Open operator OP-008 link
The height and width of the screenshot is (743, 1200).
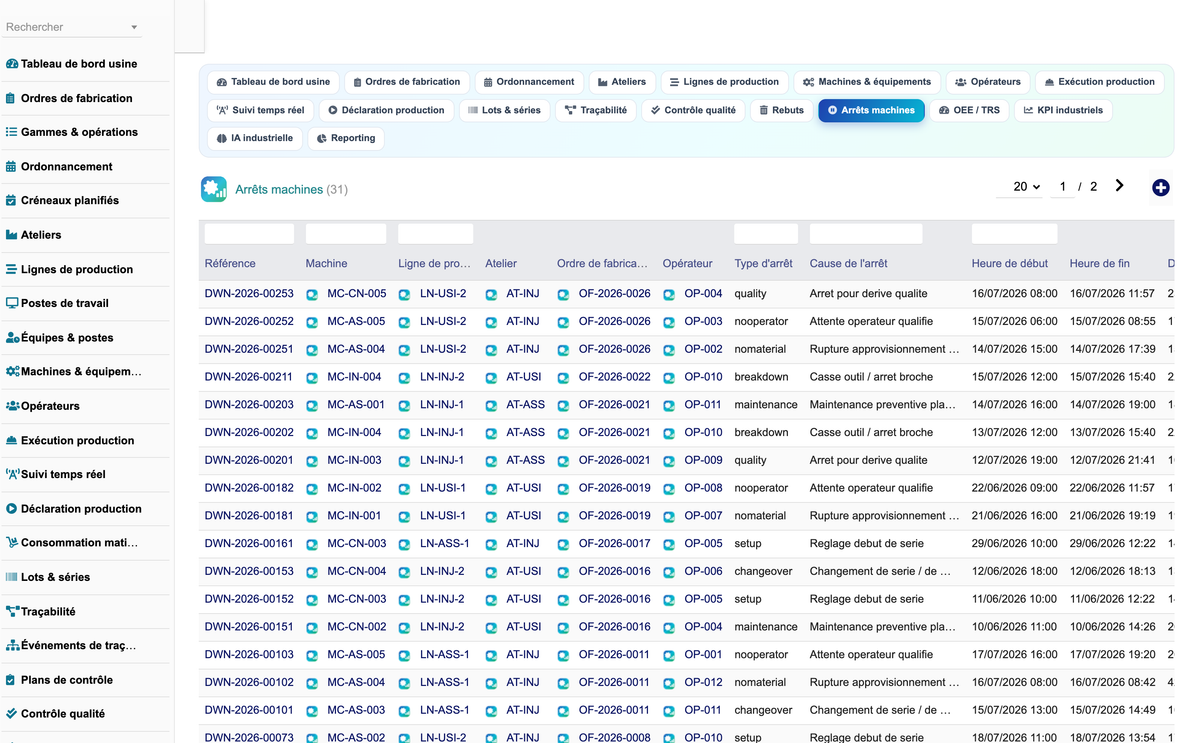point(703,488)
